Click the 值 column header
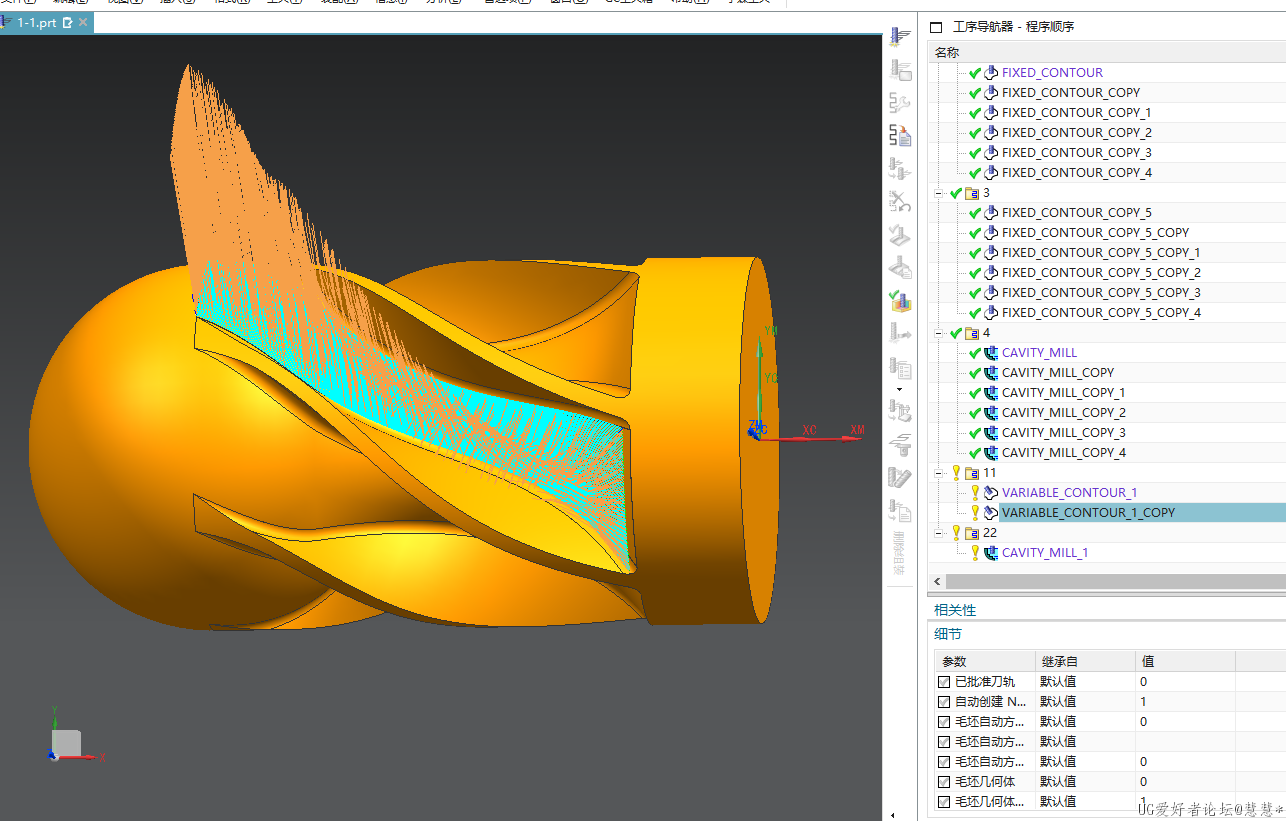The image size is (1286, 821). click(x=1185, y=661)
